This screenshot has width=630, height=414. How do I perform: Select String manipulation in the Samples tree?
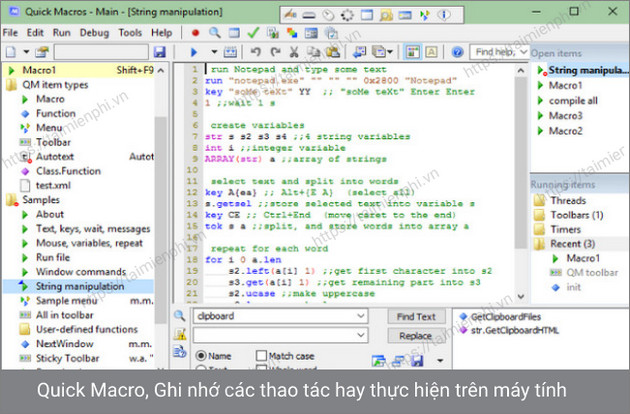point(80,286)
